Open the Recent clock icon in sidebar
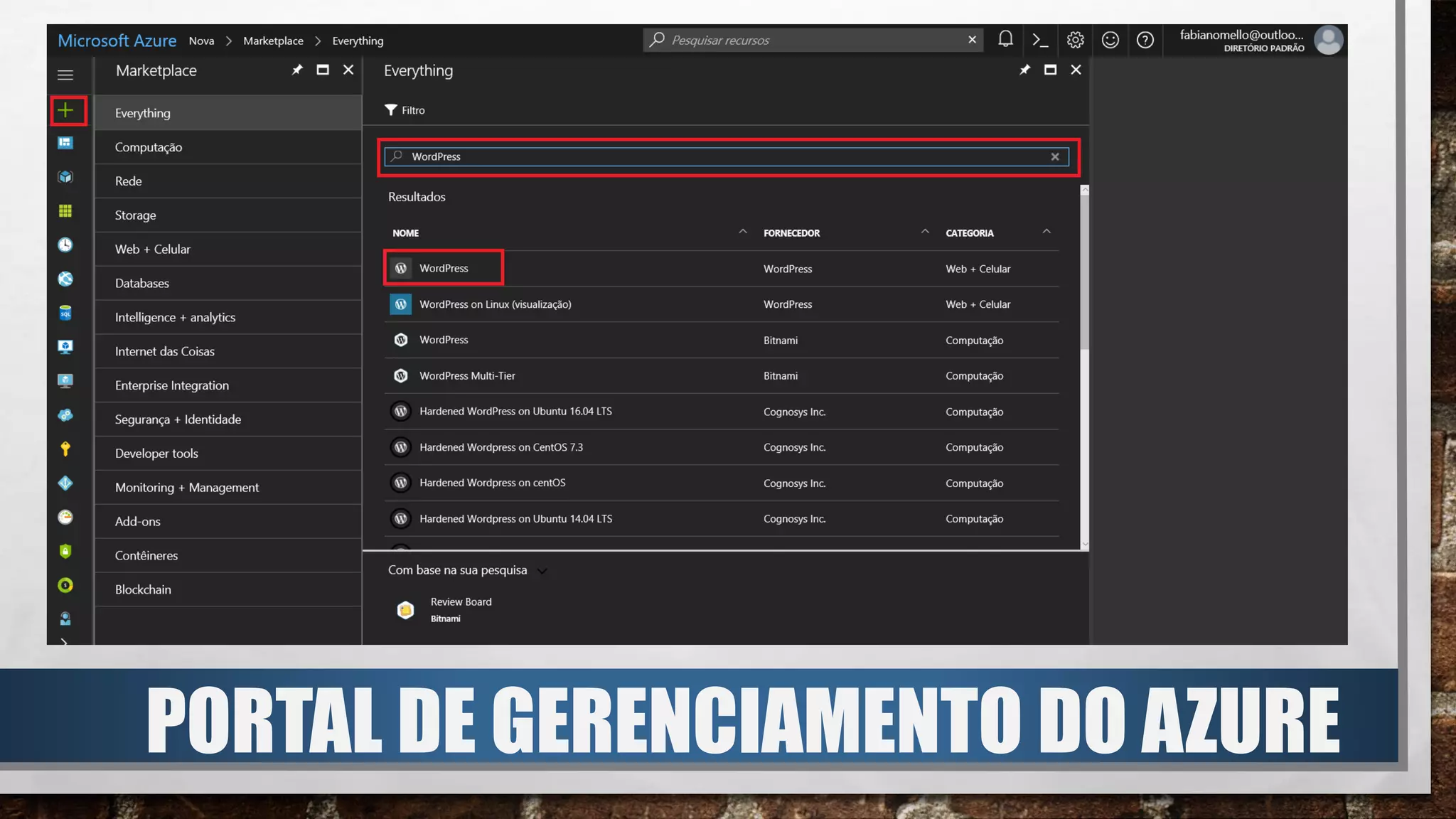The image size is (1456, 819). [65, 245]
